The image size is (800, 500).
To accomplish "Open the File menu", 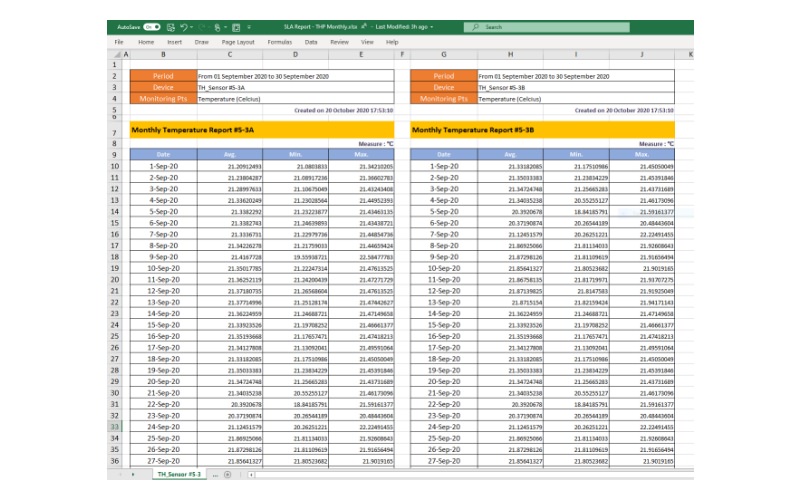I will [x=119, y=42].
